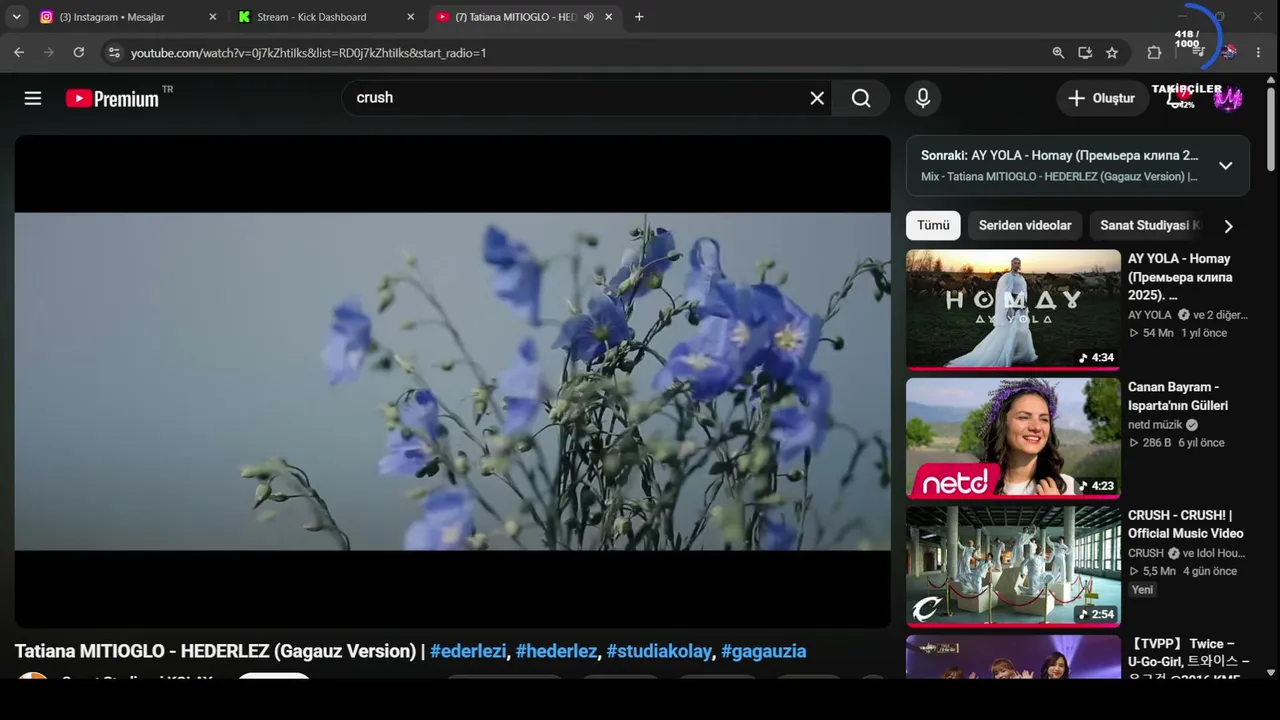The image size is (1280, 720).
Task: Reload the YouTube page
Action: pyautogui.click(x=79, y=52)
